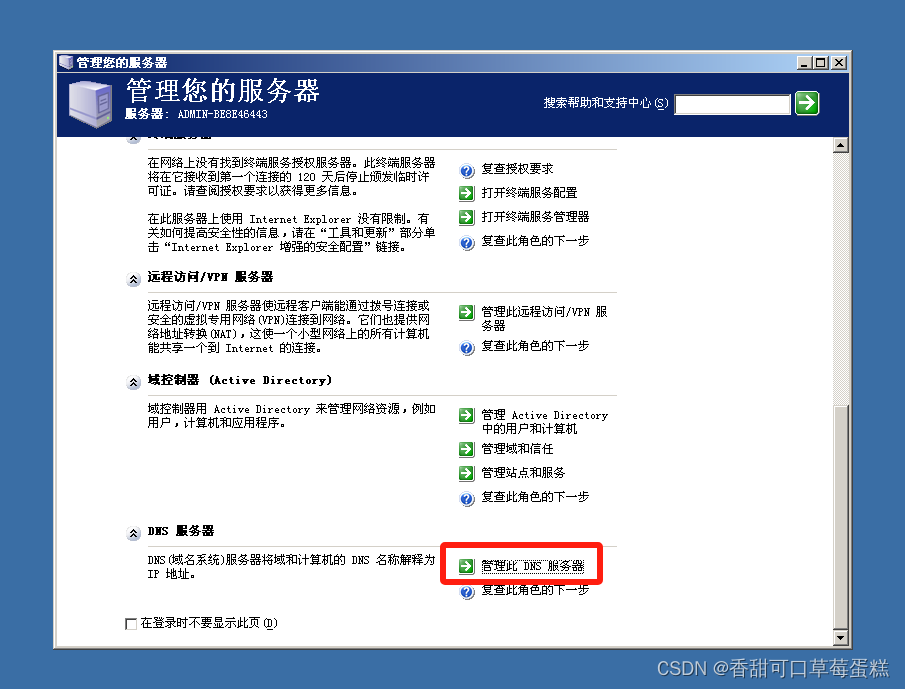Minimize the 管理您的服务器 window

(805, 62)
